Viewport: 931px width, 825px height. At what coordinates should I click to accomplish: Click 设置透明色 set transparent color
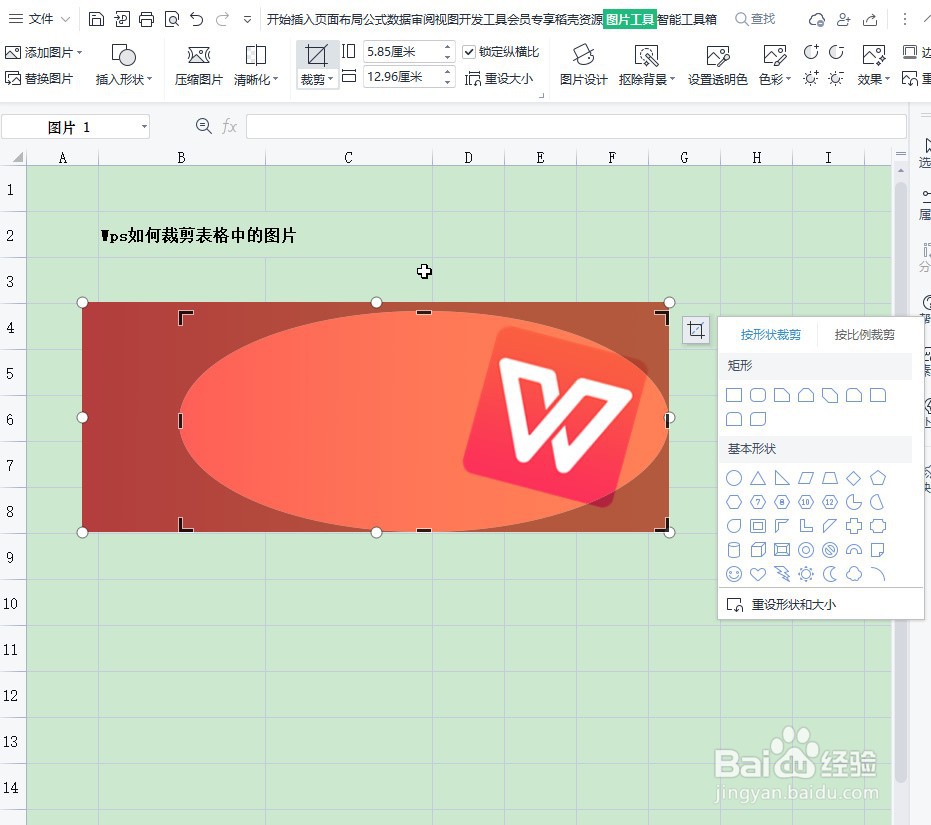click(717, 65)
